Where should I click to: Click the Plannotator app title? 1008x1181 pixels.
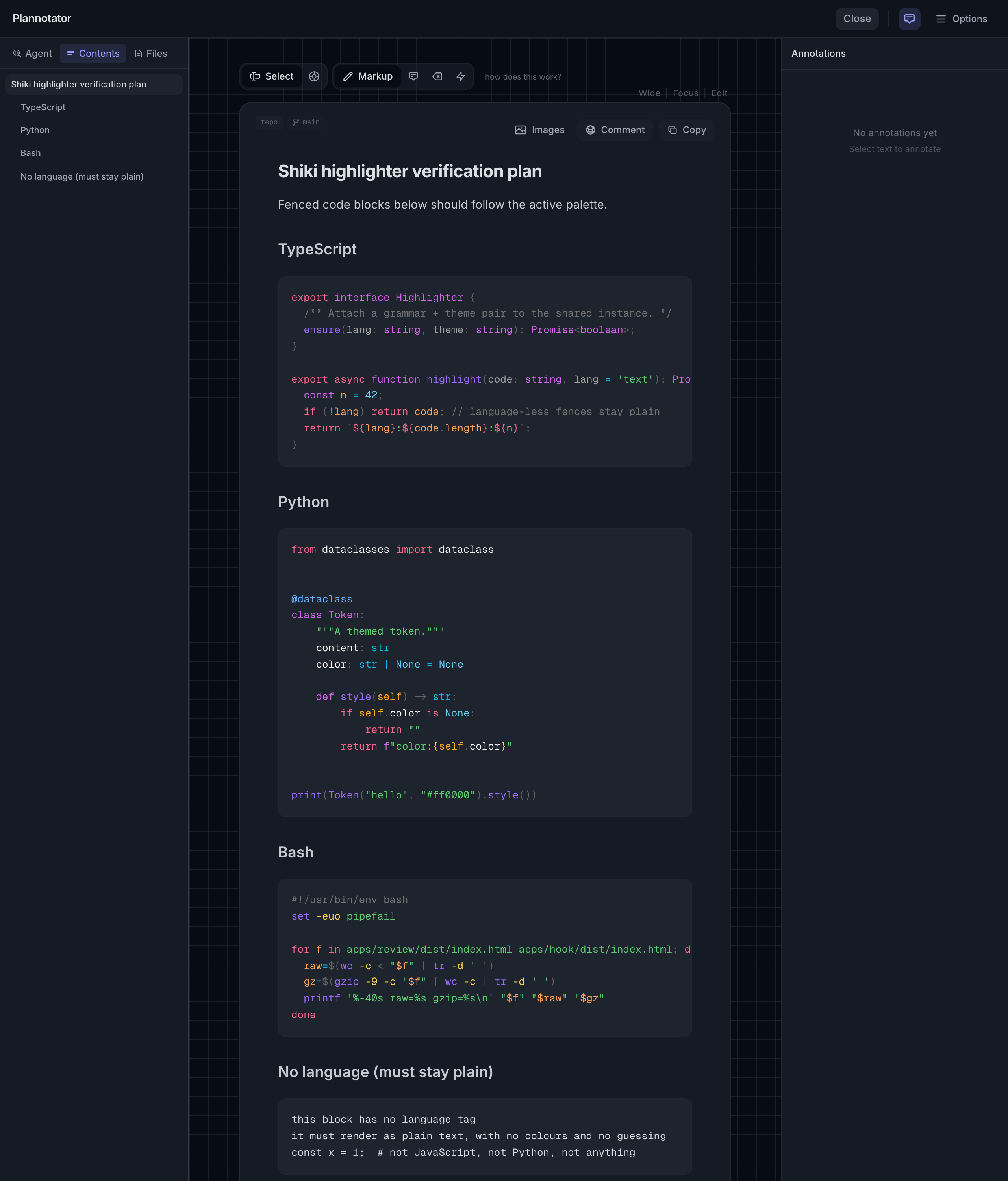coord(42,18)
